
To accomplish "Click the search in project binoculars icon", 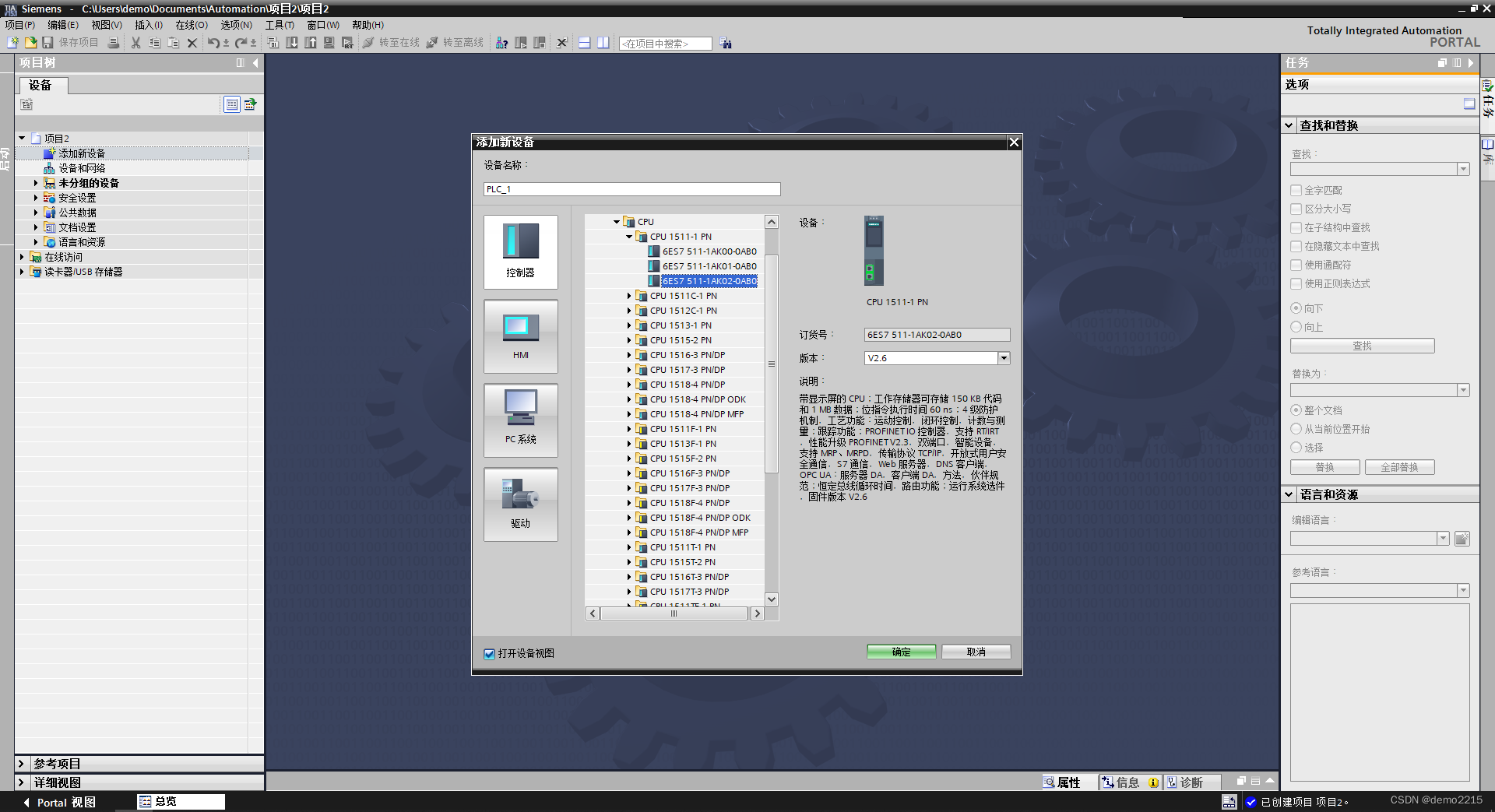I will click(726, 44).
